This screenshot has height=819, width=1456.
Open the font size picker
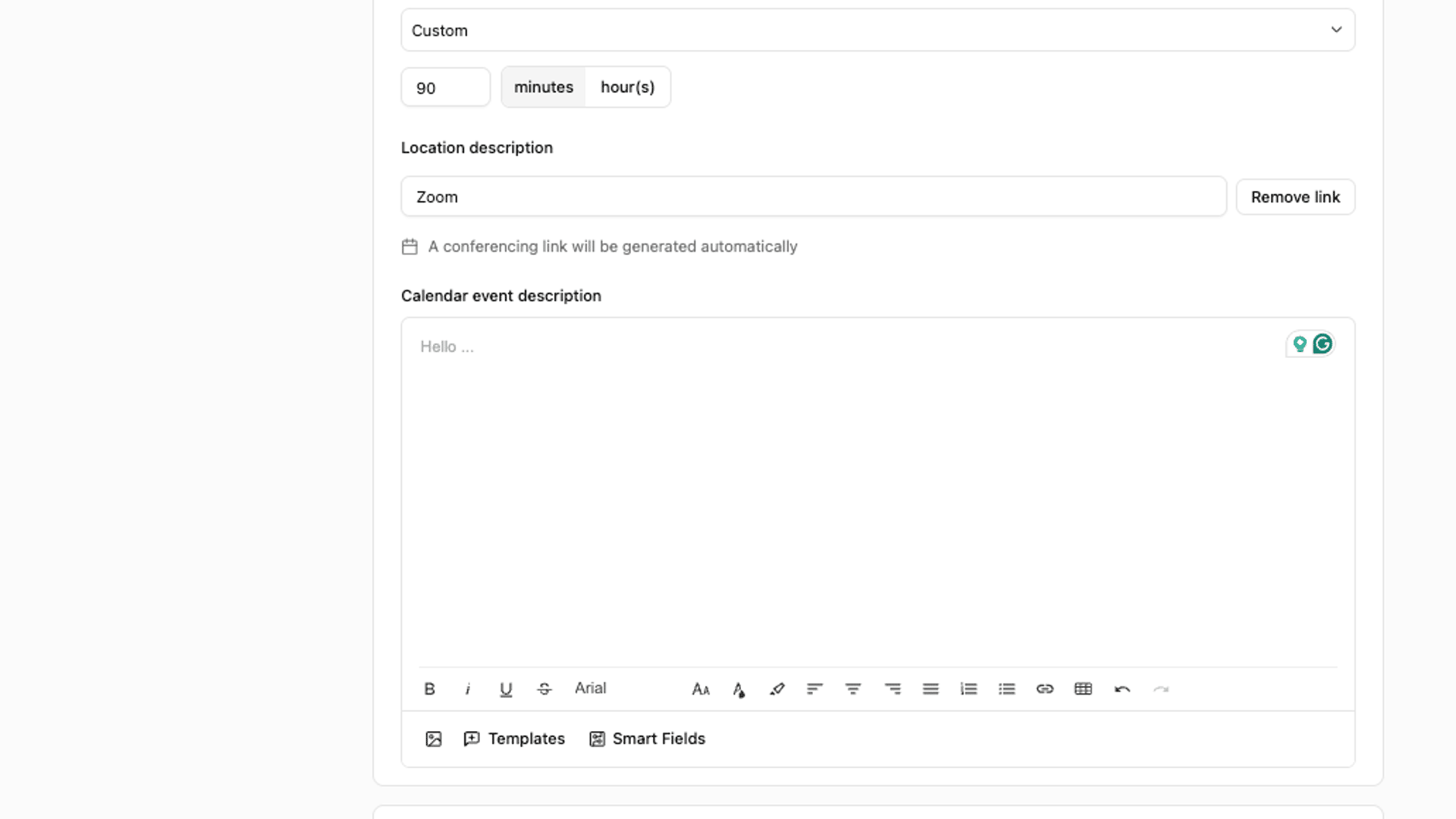[701, 689]
